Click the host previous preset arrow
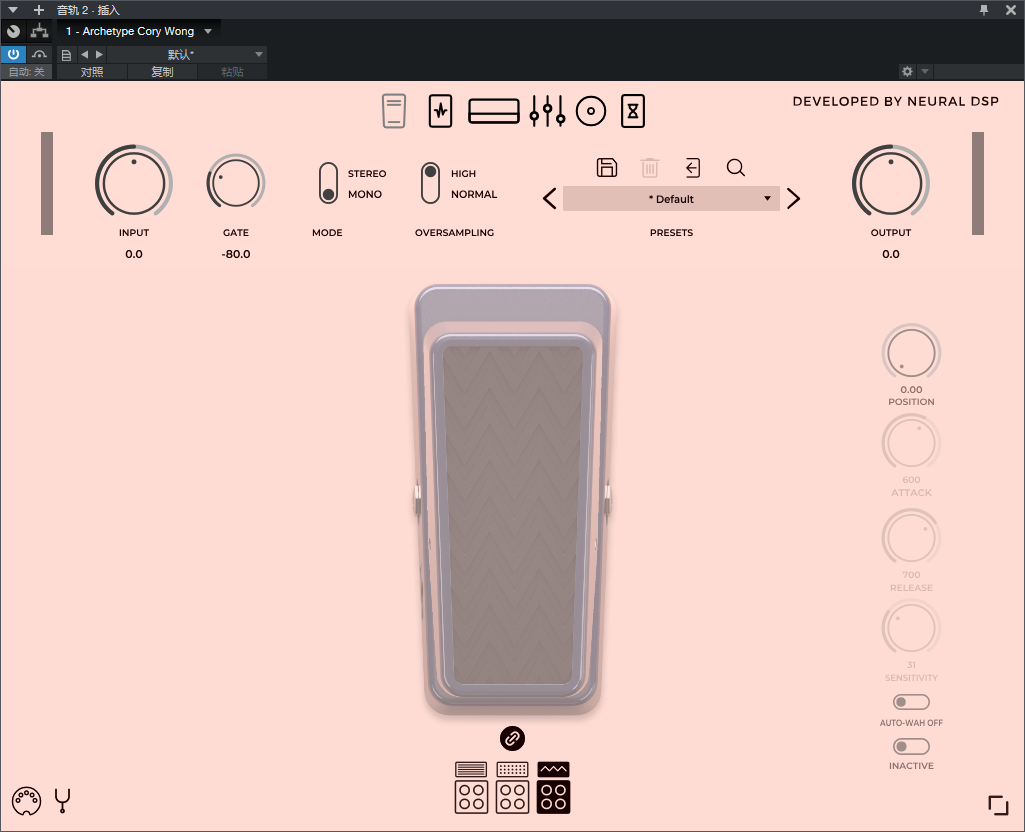Screen dimensions: 1025x832 pos(84,54)
